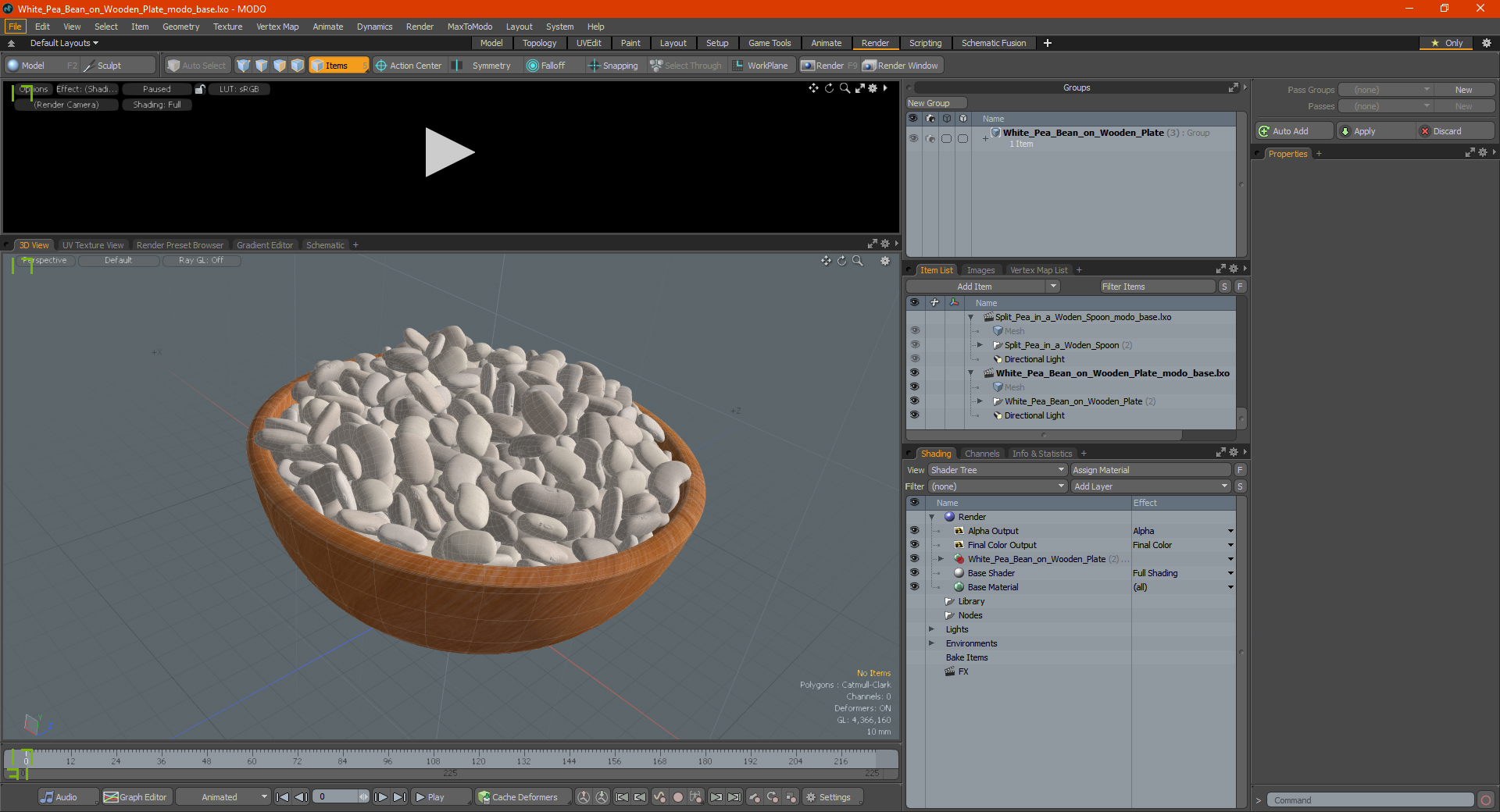
Task: Toggle WorkPlane in toolbar
Action: 761,66
